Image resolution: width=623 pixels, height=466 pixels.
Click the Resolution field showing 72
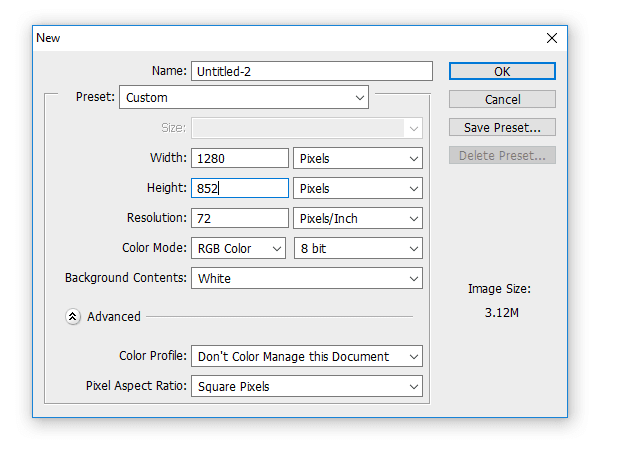(240, 218)
